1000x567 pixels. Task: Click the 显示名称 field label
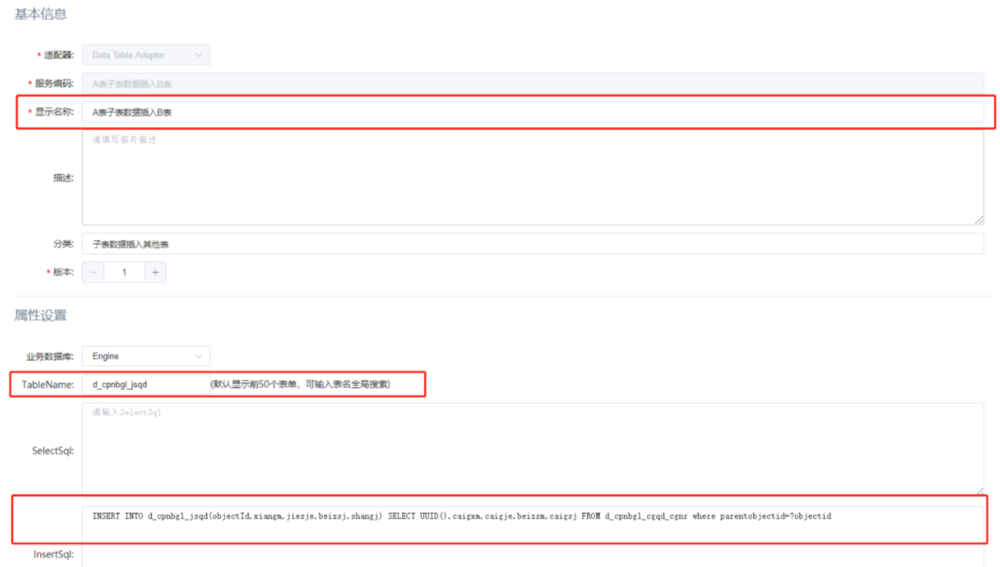53,113
